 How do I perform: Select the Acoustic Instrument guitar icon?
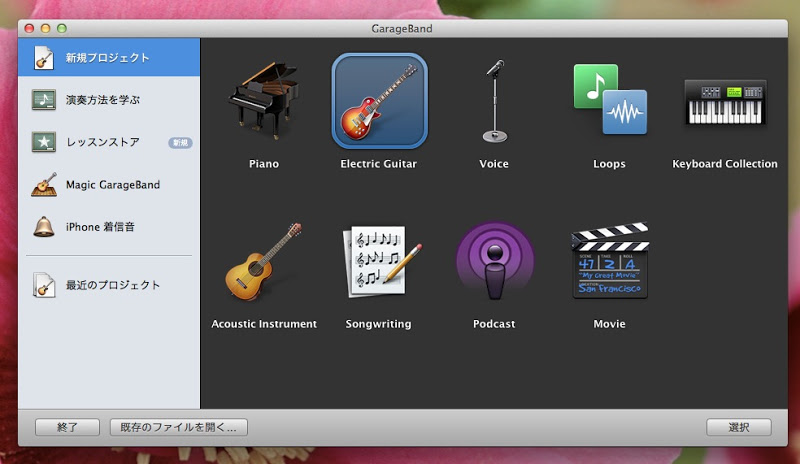263,261
